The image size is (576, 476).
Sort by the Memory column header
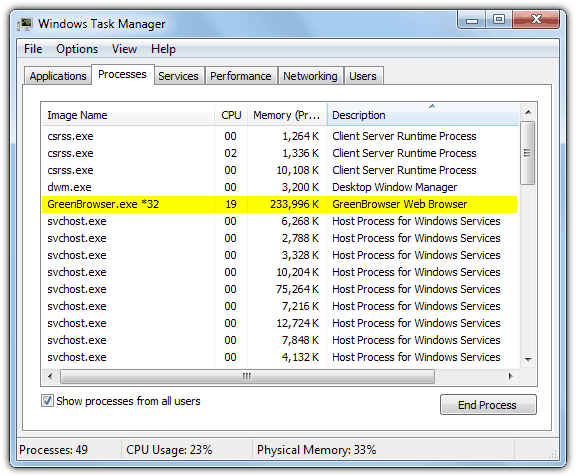point(287,115)
